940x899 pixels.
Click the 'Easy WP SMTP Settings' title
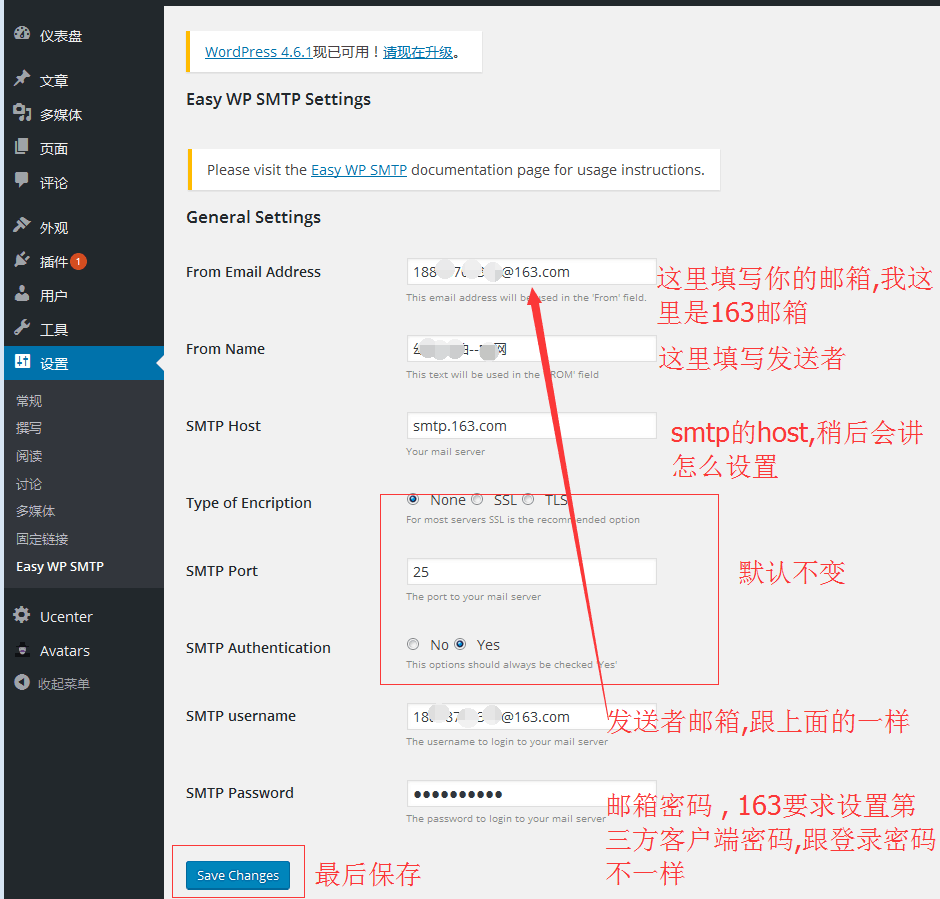tap(278, 99)
